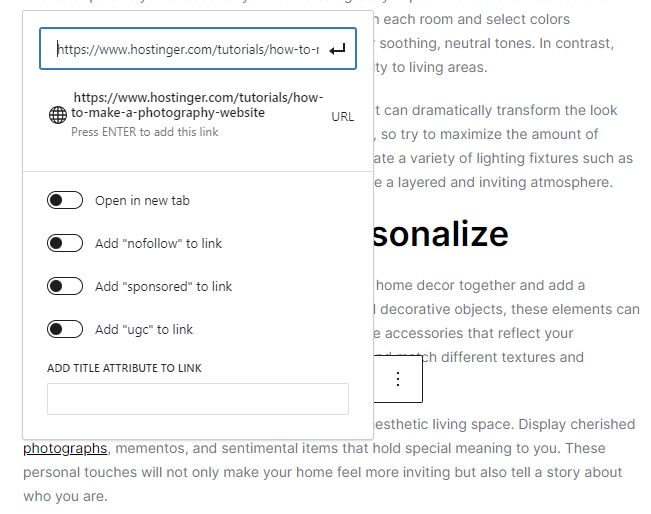Click the "Open in new tab" label
The image size is (651, 514).
tap(142, 201)
